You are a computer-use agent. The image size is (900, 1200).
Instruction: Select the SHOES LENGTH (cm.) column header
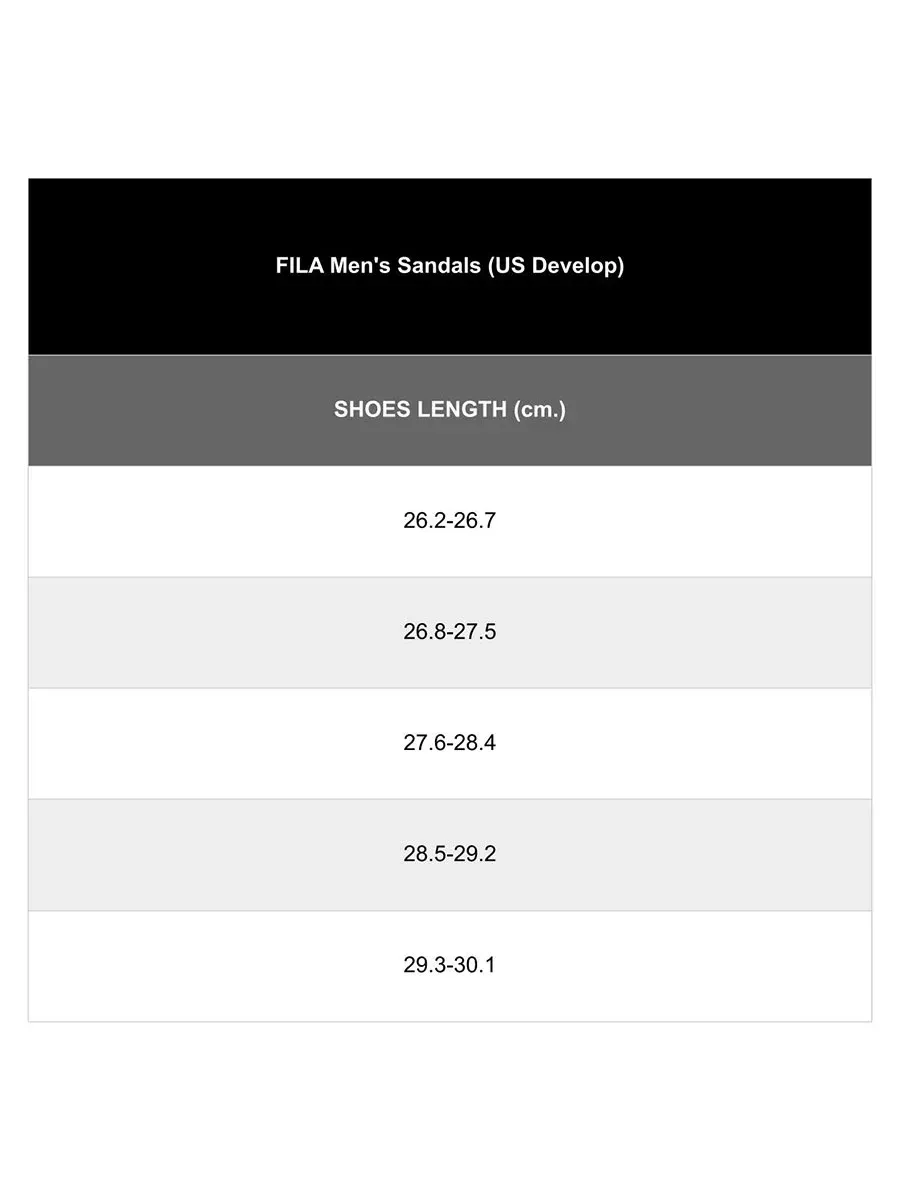tap(449, 410)
